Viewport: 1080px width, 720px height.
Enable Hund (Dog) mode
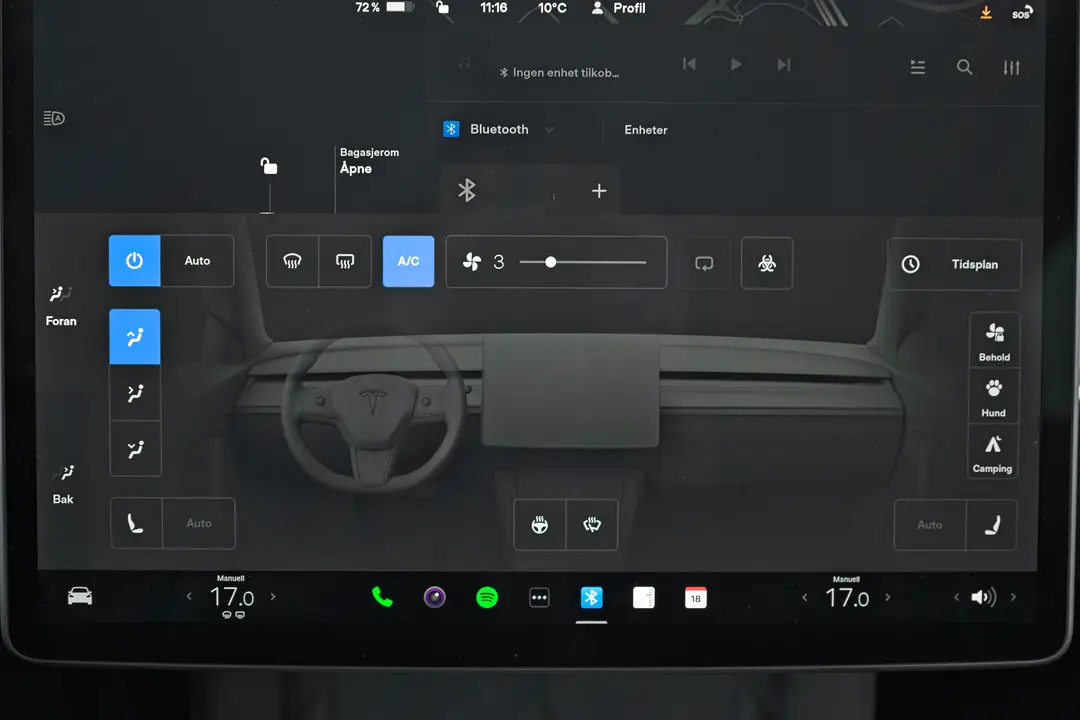[x=993, y=396]
